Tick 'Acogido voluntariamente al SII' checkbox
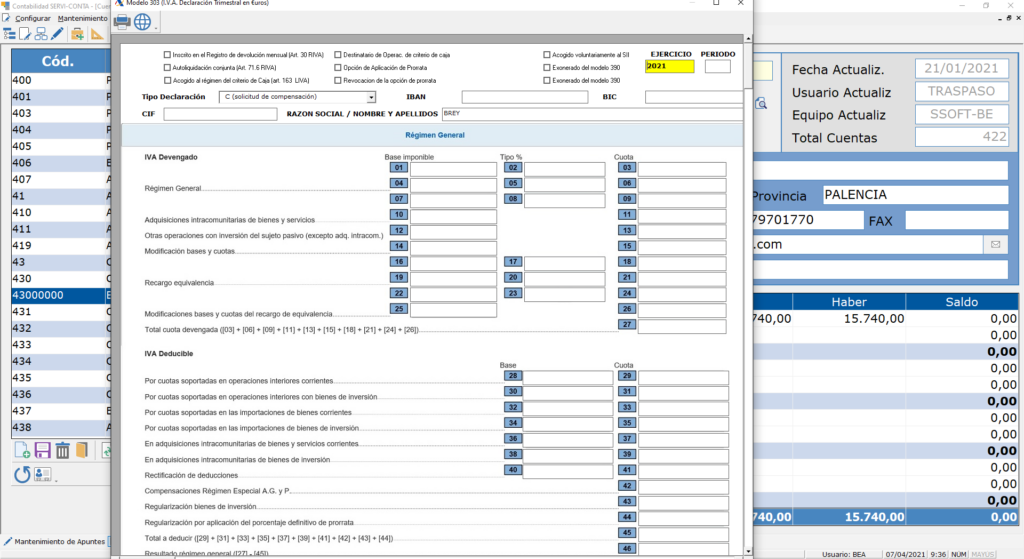The width and height of the screenshot is (1024, 559). pos(547,55)
